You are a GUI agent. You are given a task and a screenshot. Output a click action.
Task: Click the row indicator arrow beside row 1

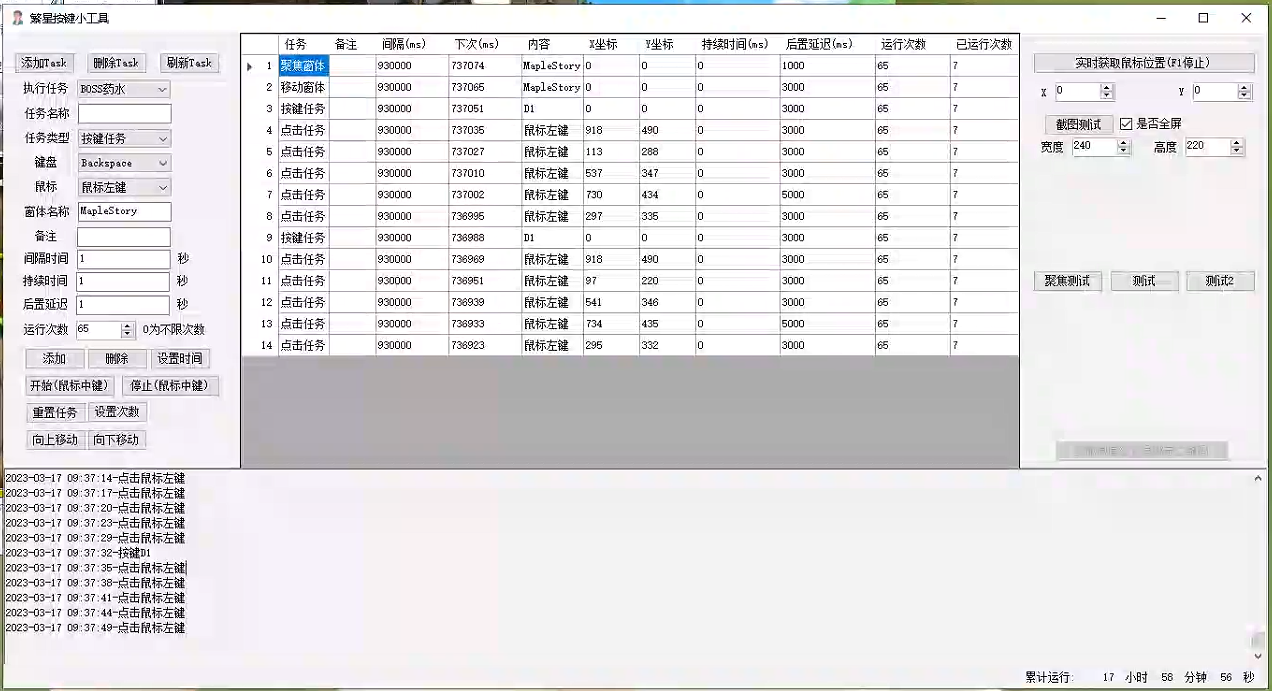coord(249,66)
